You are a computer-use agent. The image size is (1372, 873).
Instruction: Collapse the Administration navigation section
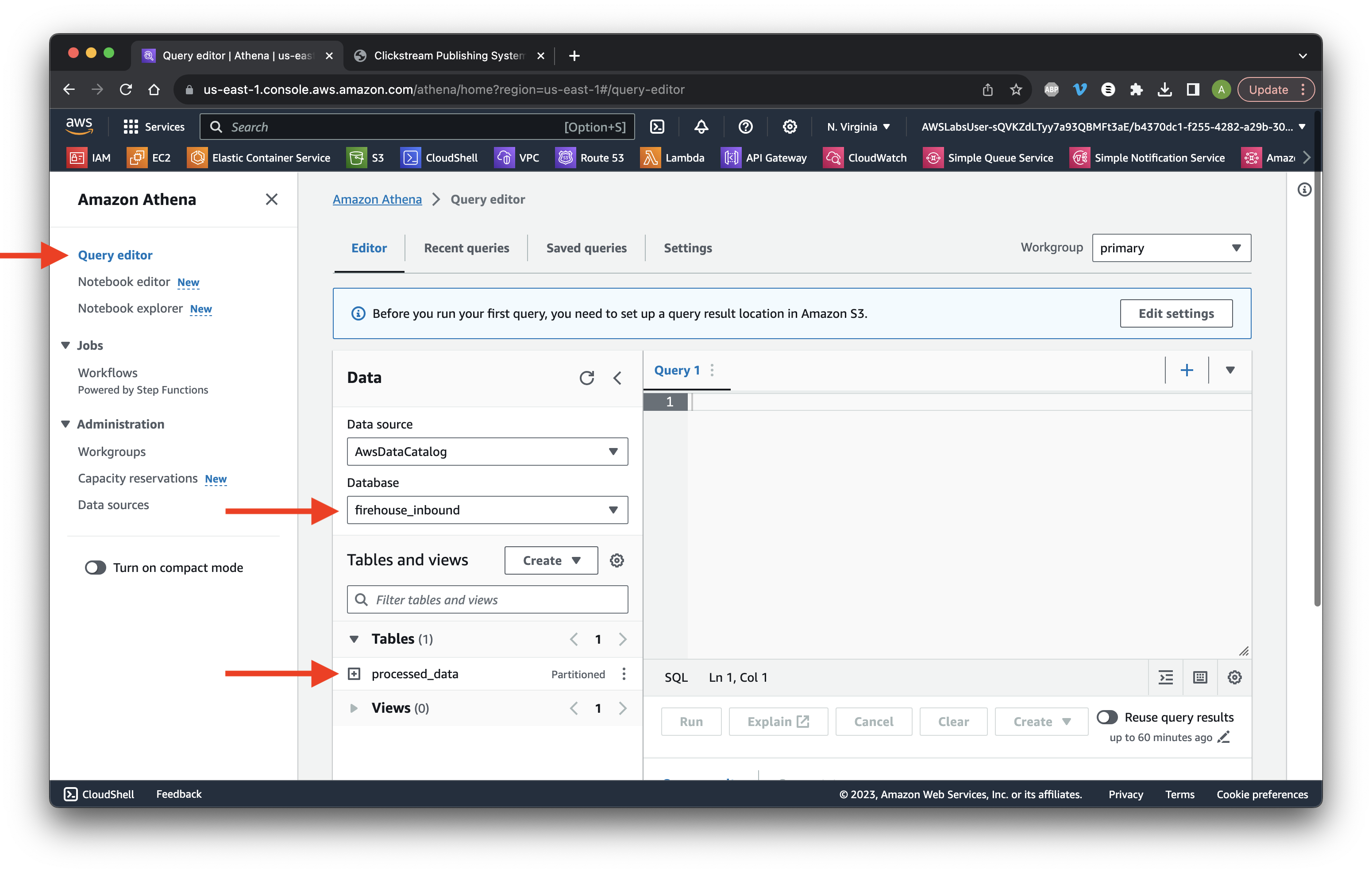[65, 424]
